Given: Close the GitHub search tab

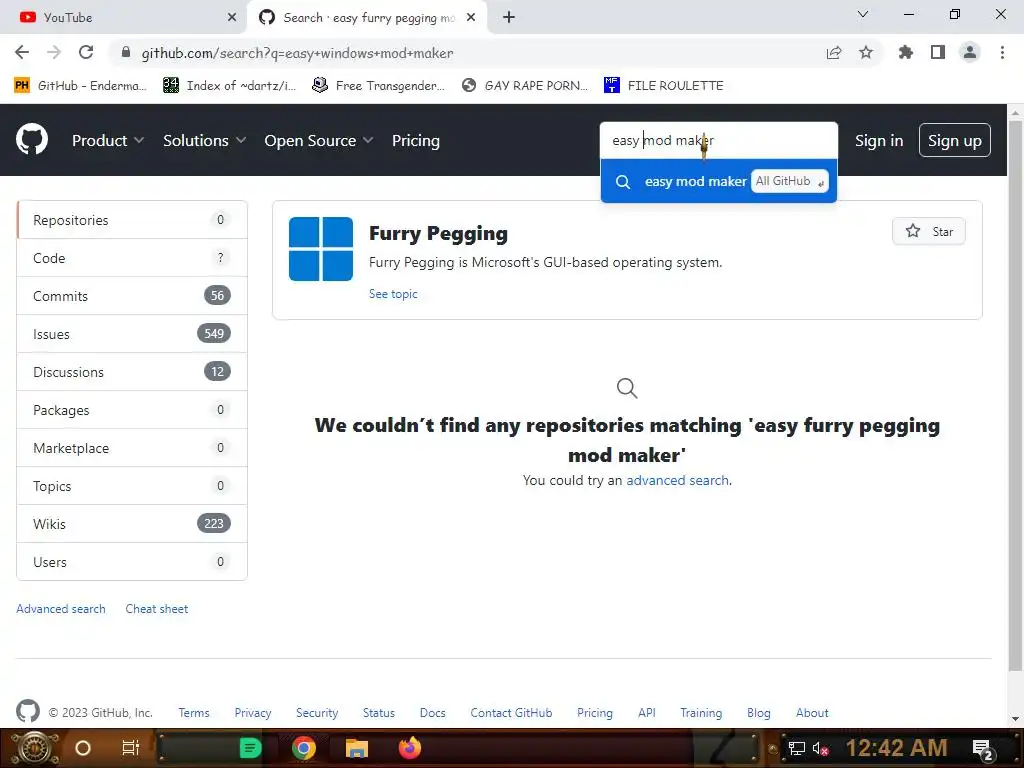Looking at the screenshot, I should (471, 18).
